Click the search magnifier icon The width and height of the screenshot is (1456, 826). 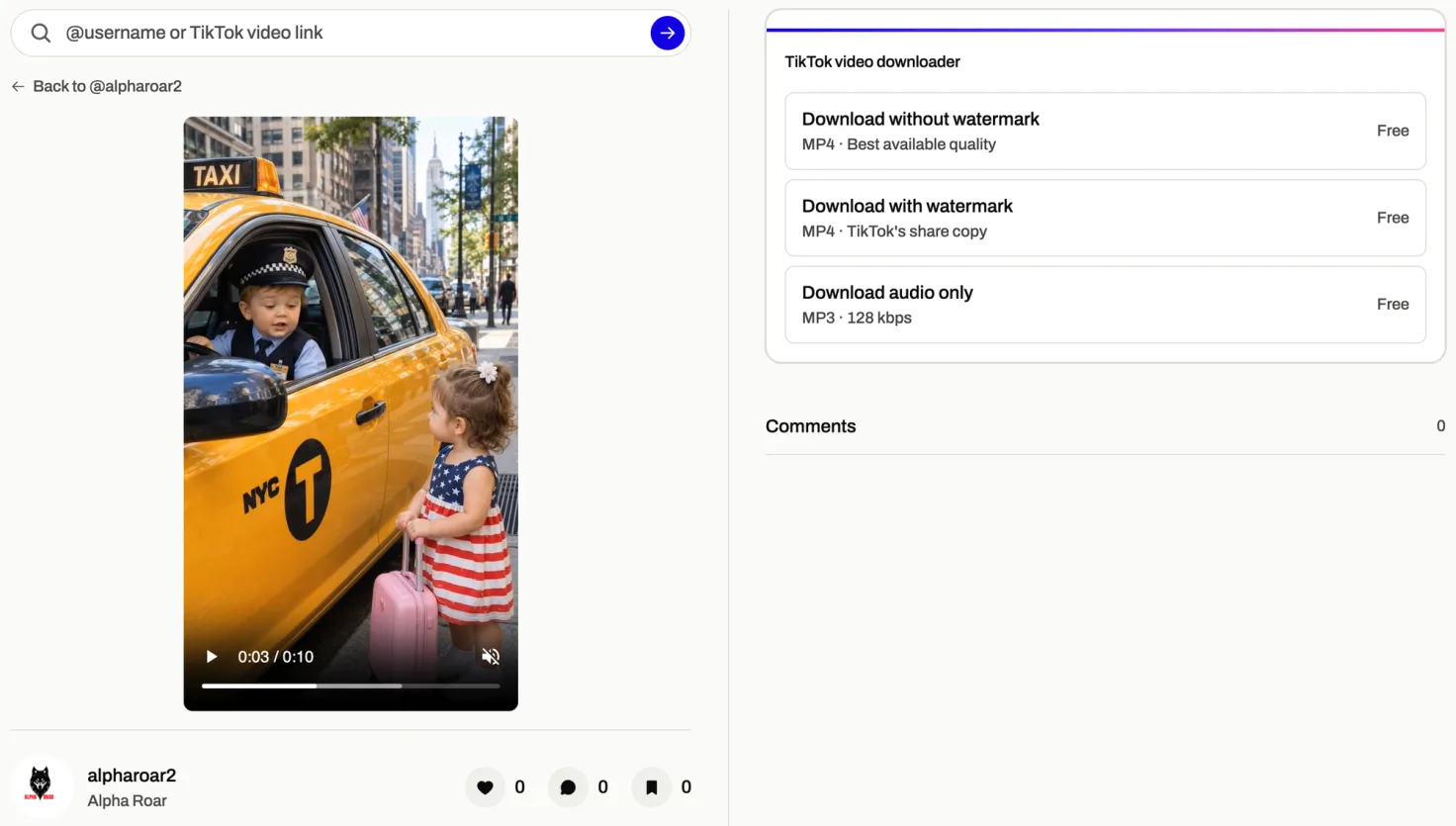(x=41, y=33)
